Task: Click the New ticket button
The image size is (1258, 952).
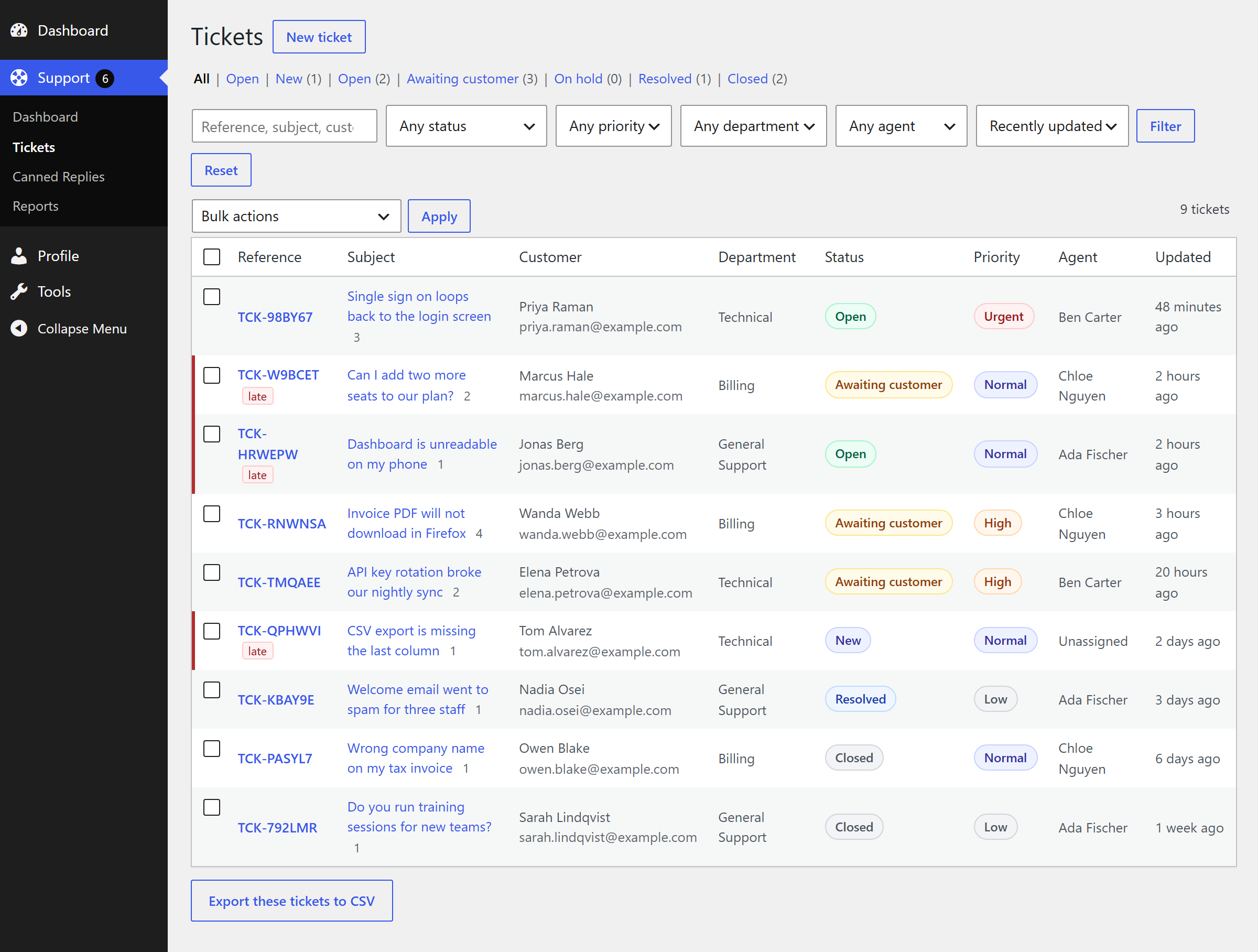Action: (319, 37)
